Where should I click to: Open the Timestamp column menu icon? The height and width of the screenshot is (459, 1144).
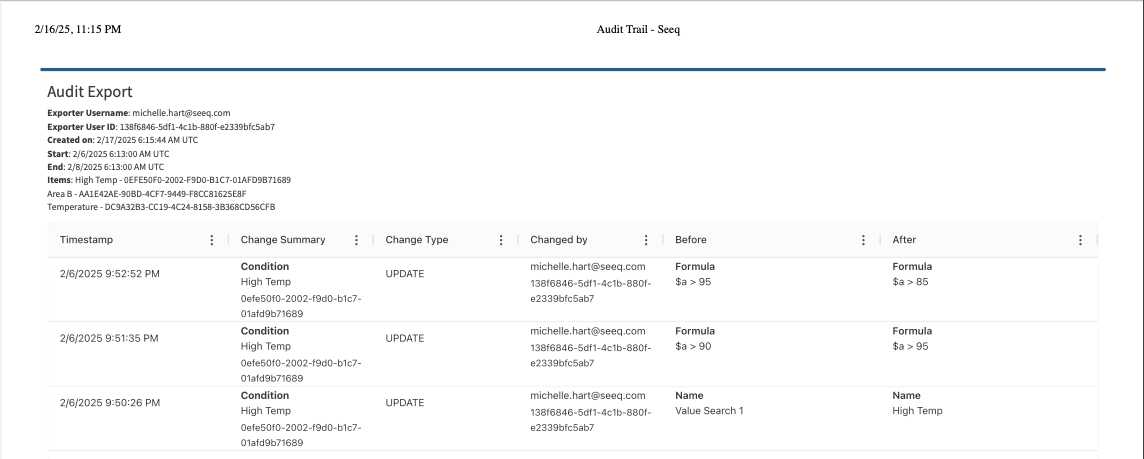pyautogui.click(x=211, y=240)
